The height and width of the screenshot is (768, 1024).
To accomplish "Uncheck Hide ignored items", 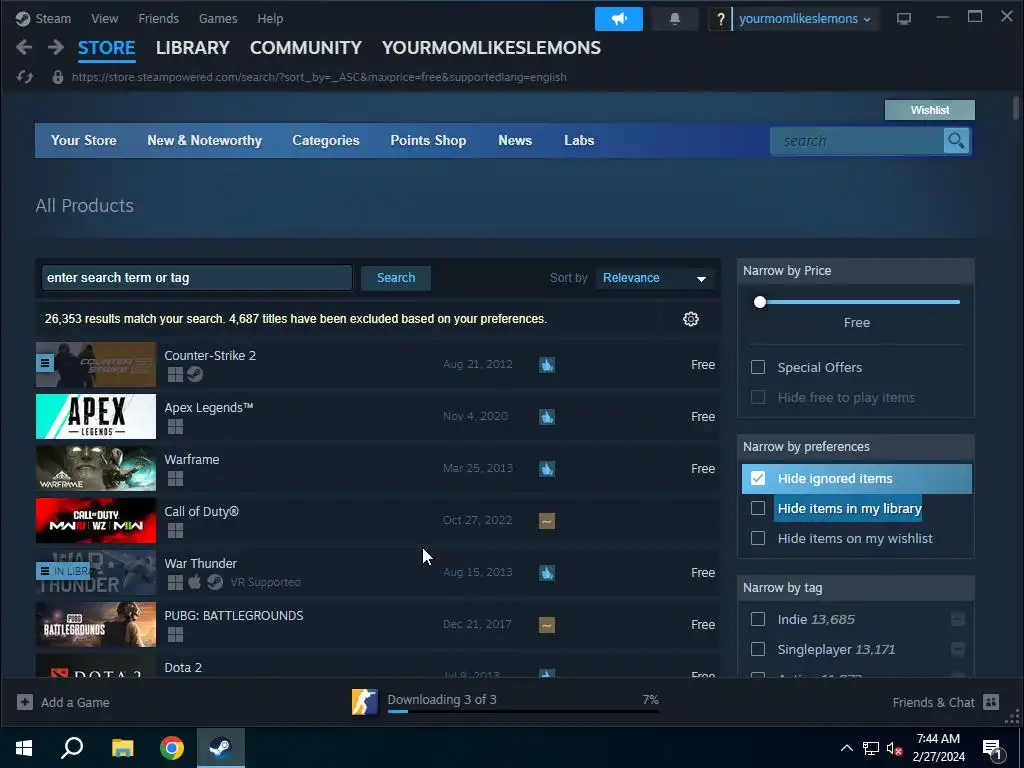I will point(758,478).
